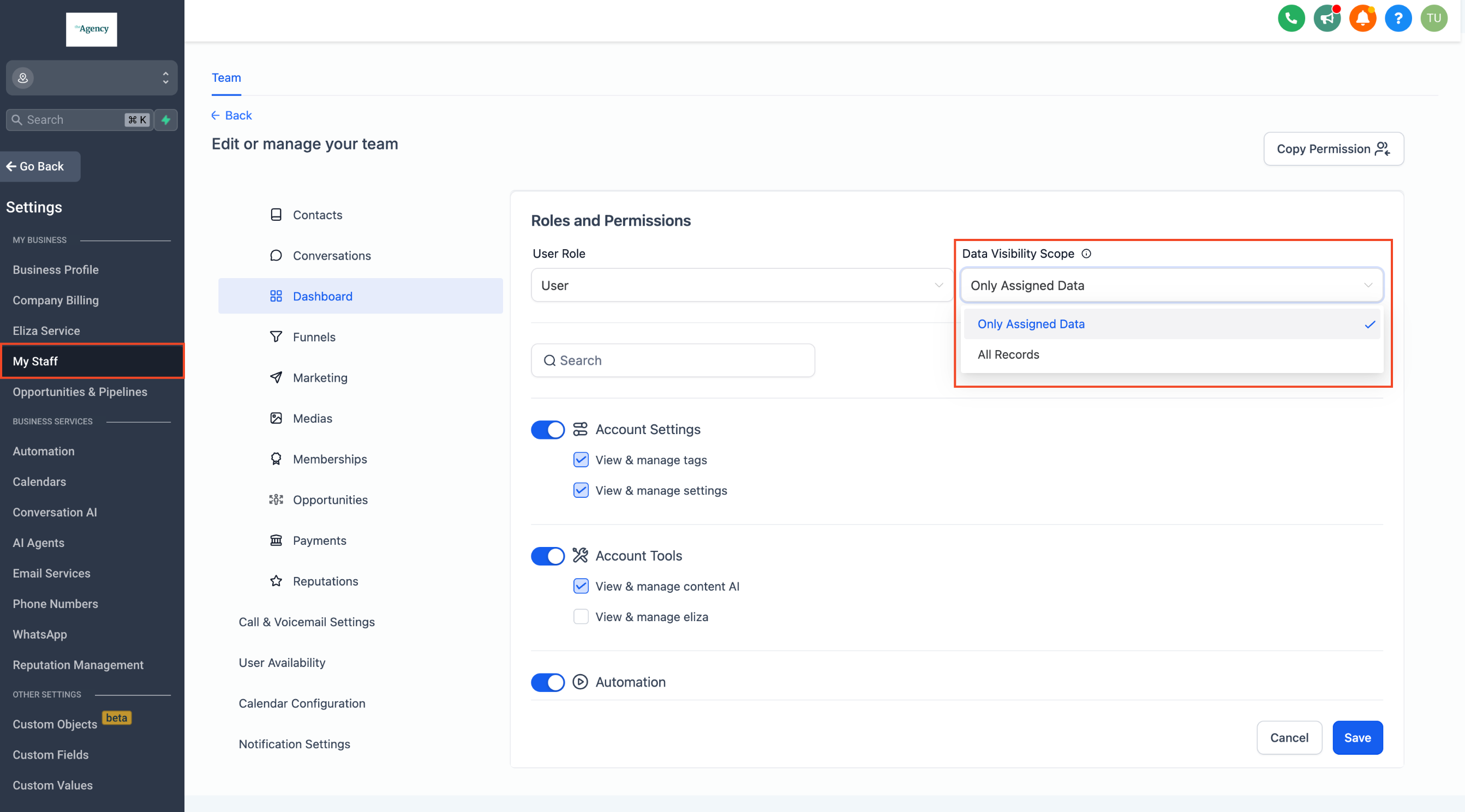Click the Agency logo
This screenshot has height=812, width=1465.
pos(92,29)
